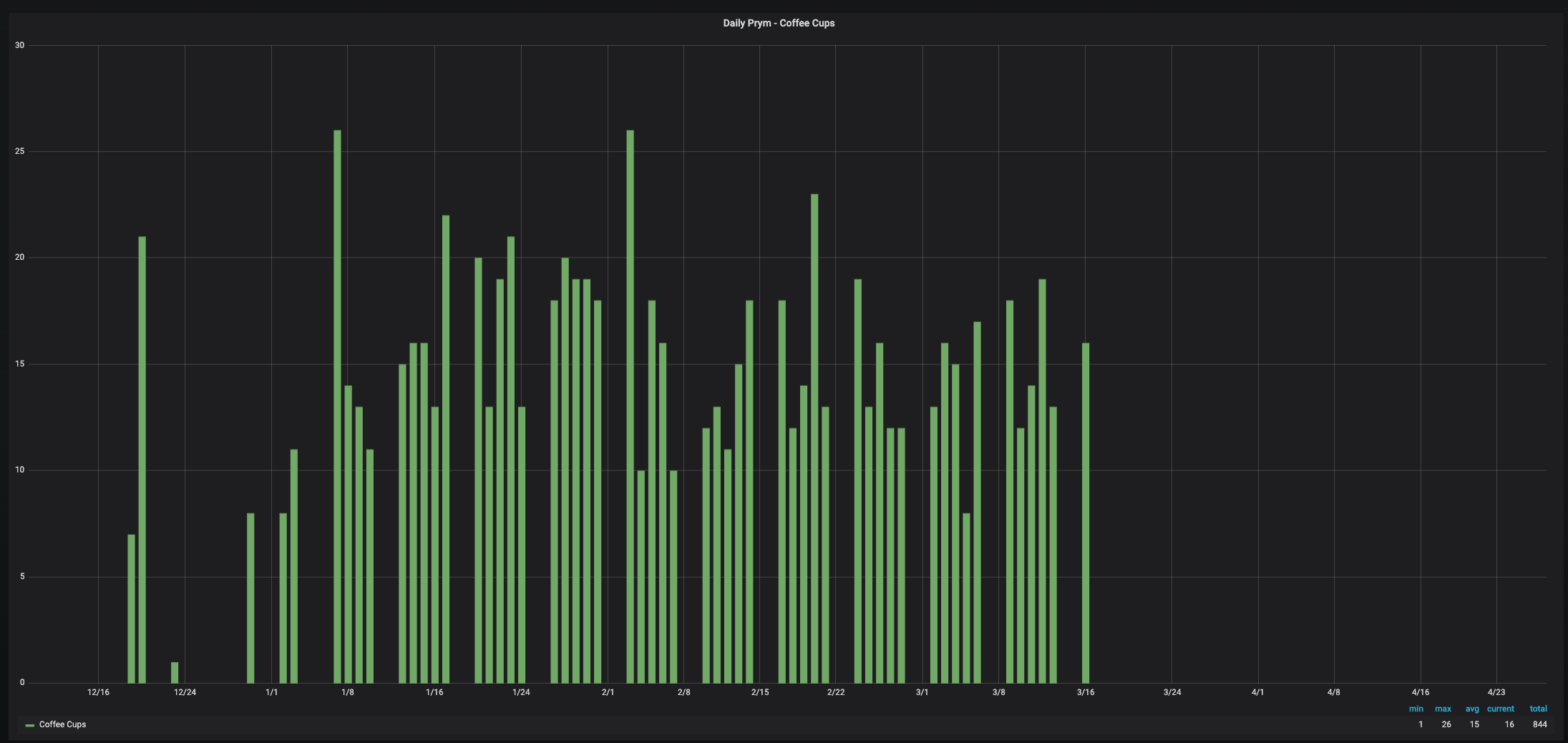The height and width of the screenshot is (743, 1568).
Task: Sort legend by total column header
Action: pos(1538,709)
